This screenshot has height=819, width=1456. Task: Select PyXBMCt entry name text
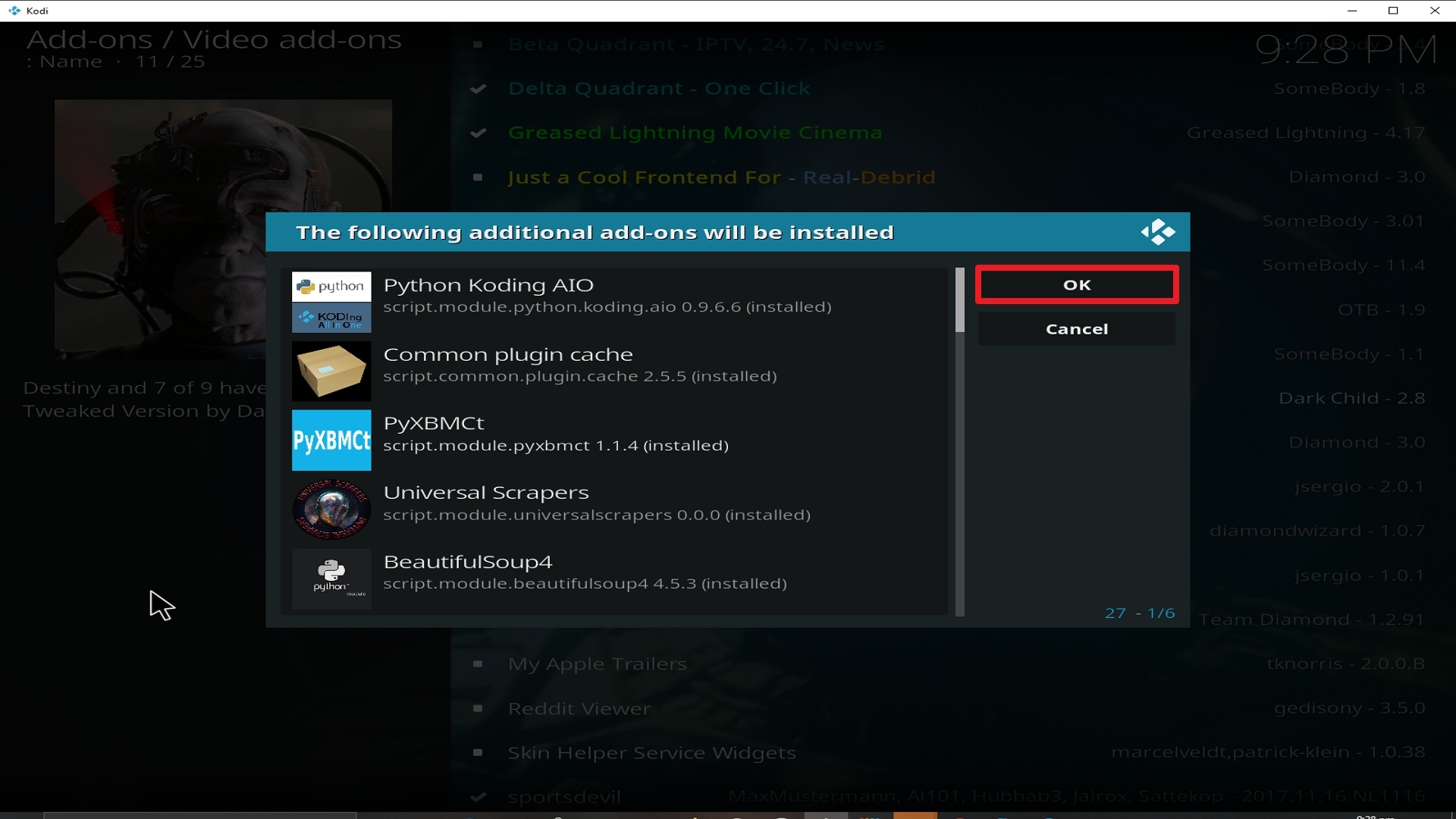[434, 423]
